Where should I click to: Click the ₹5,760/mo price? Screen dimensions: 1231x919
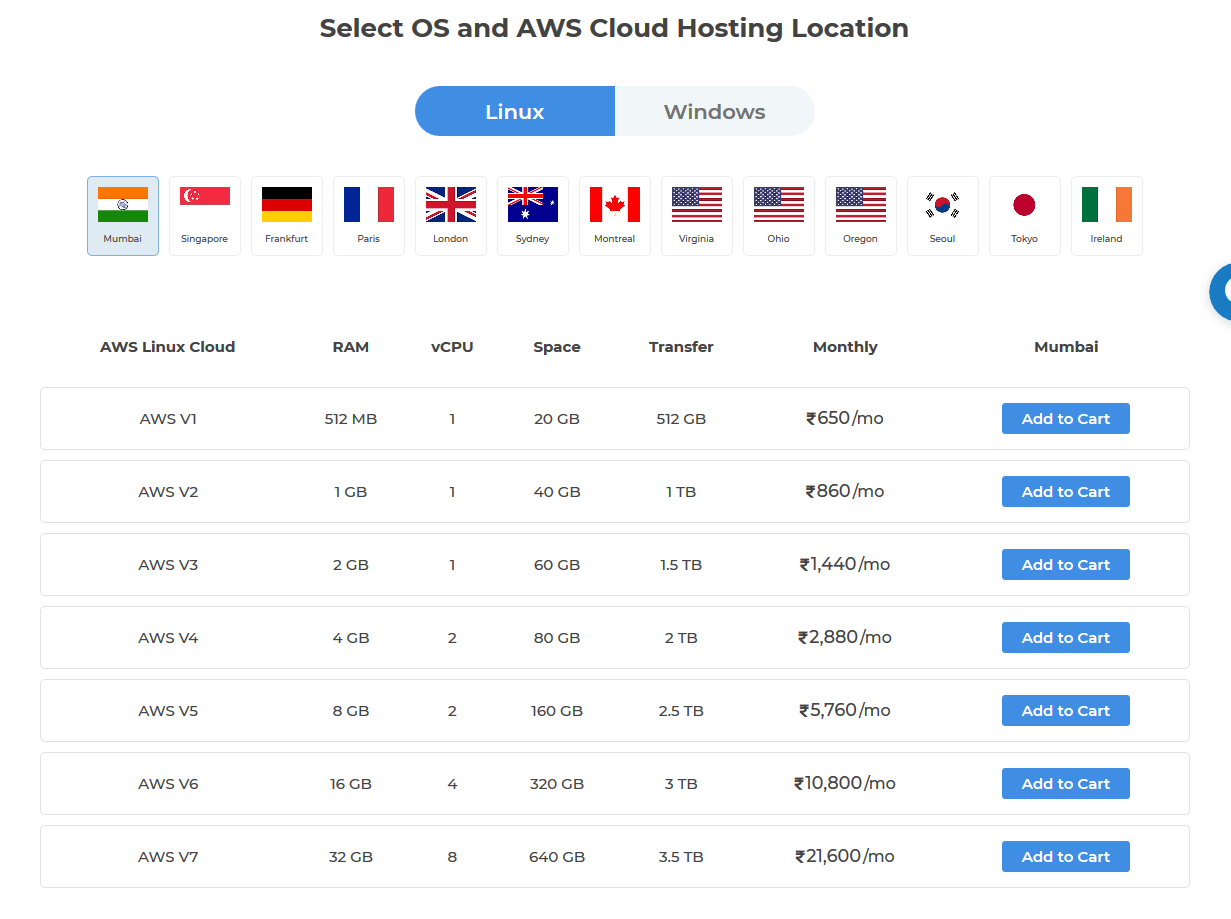click(x=845, y=711)
